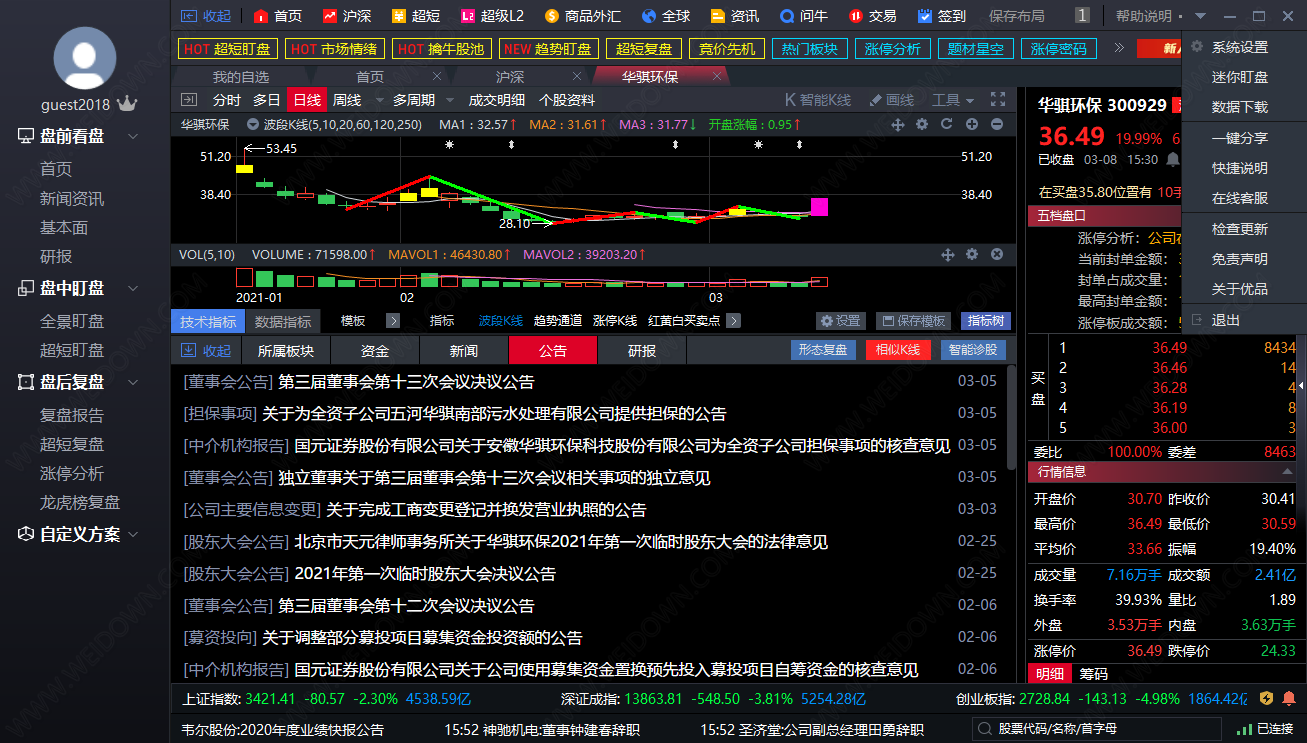Refresh the K-line chart

[947, 125]
